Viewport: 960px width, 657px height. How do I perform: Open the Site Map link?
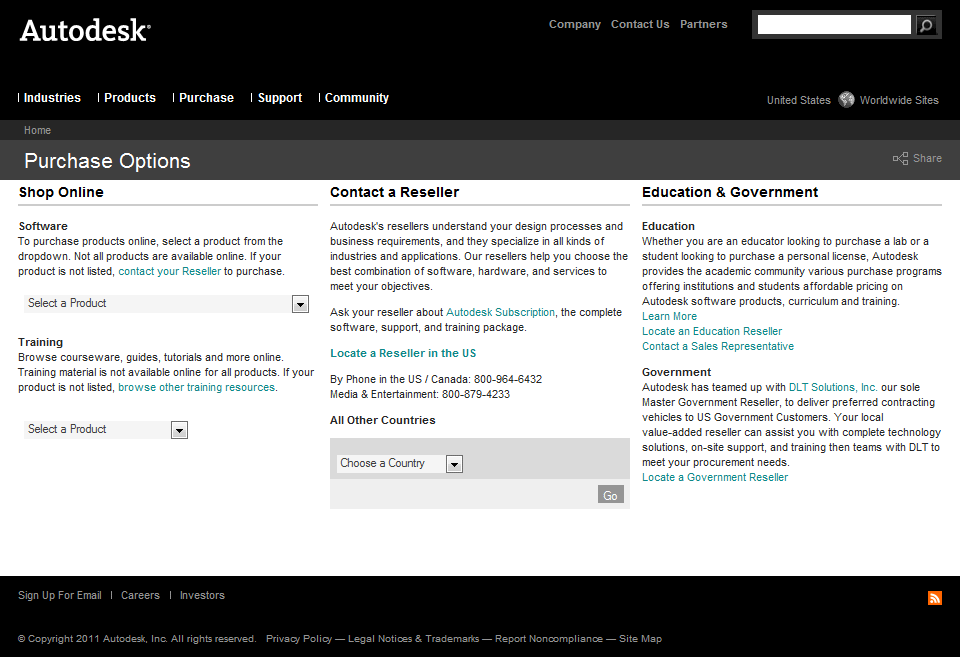click(640, 639)
